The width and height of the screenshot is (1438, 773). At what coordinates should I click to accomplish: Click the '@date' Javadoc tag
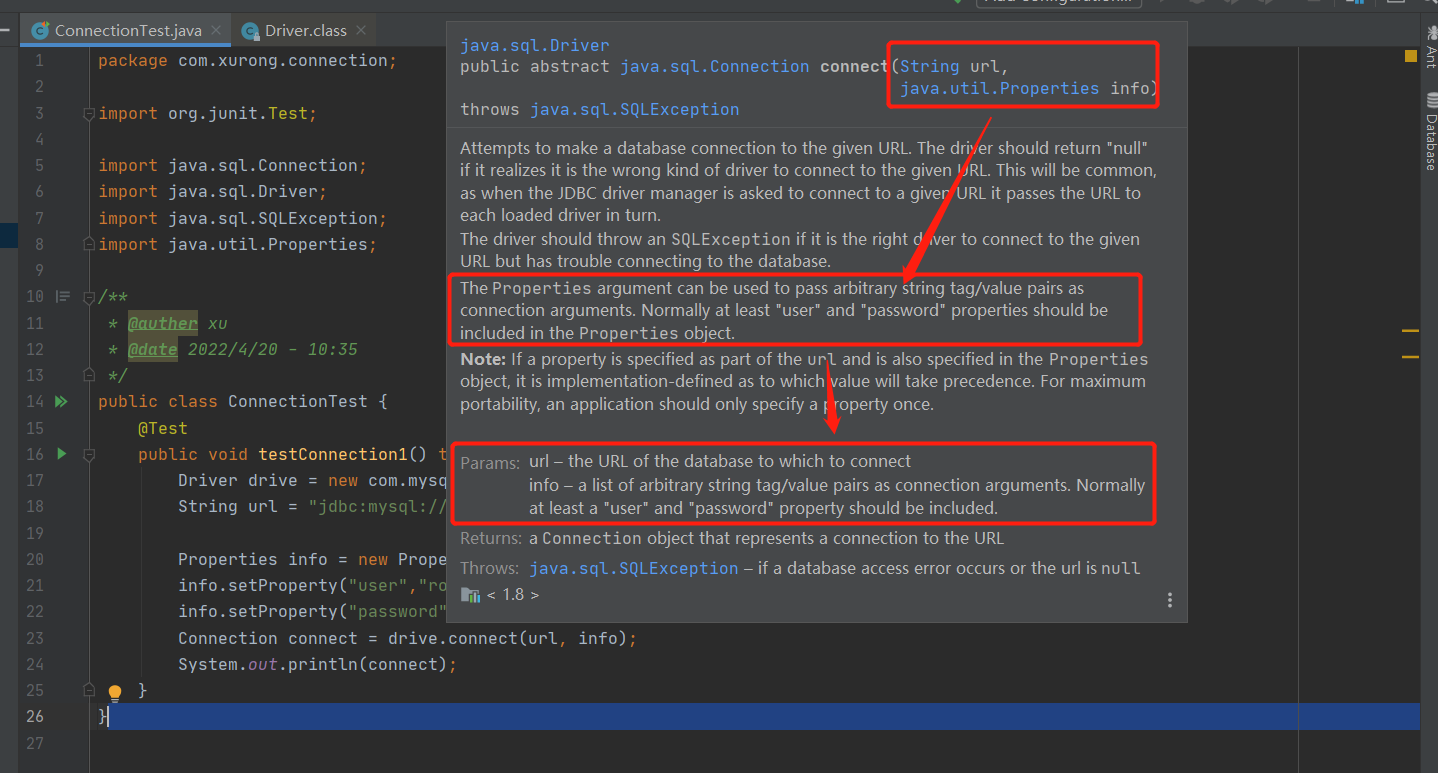click(x=153, y=350)
